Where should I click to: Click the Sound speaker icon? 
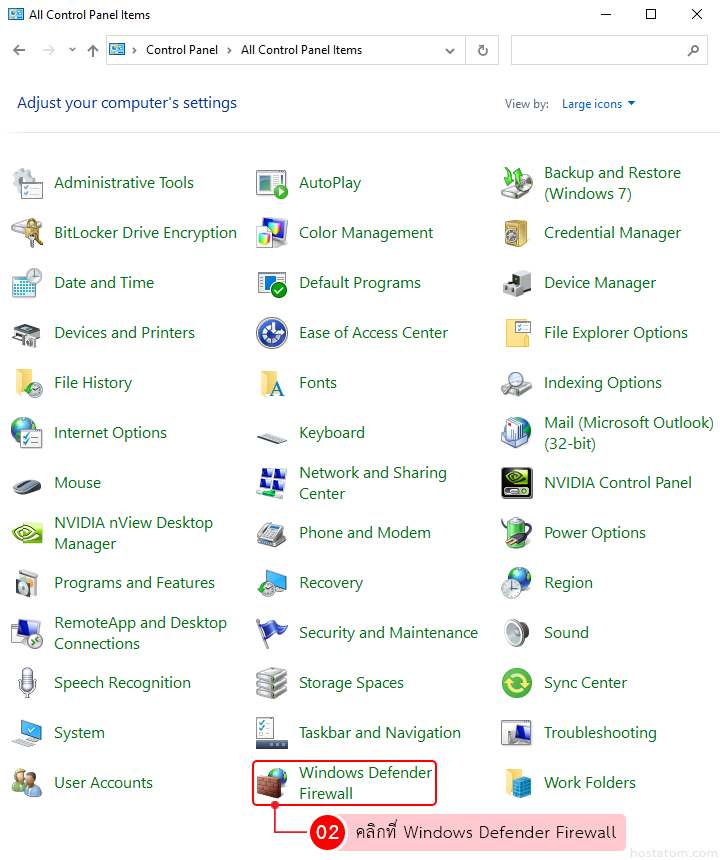[x=517, y=633]
